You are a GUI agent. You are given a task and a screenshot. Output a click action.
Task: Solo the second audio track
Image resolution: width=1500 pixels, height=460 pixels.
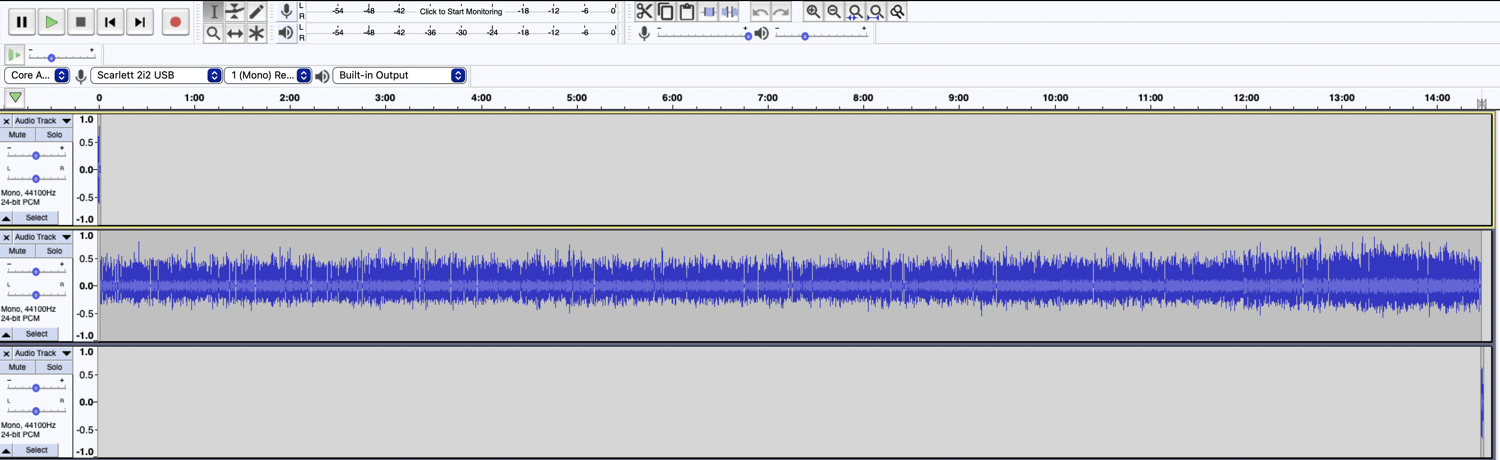pyautogui.click(x=54, y=251)
